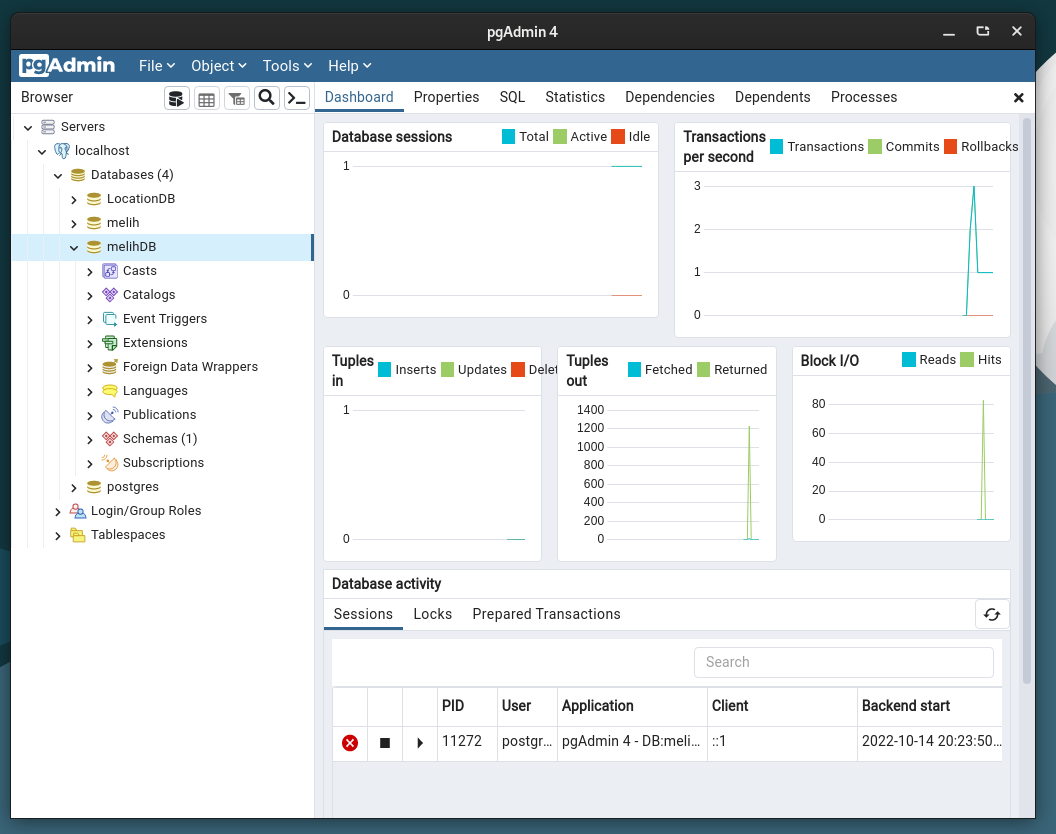Collapse the melihDB database node
This screenshot has width=1056, height=834.
[74, 248]
